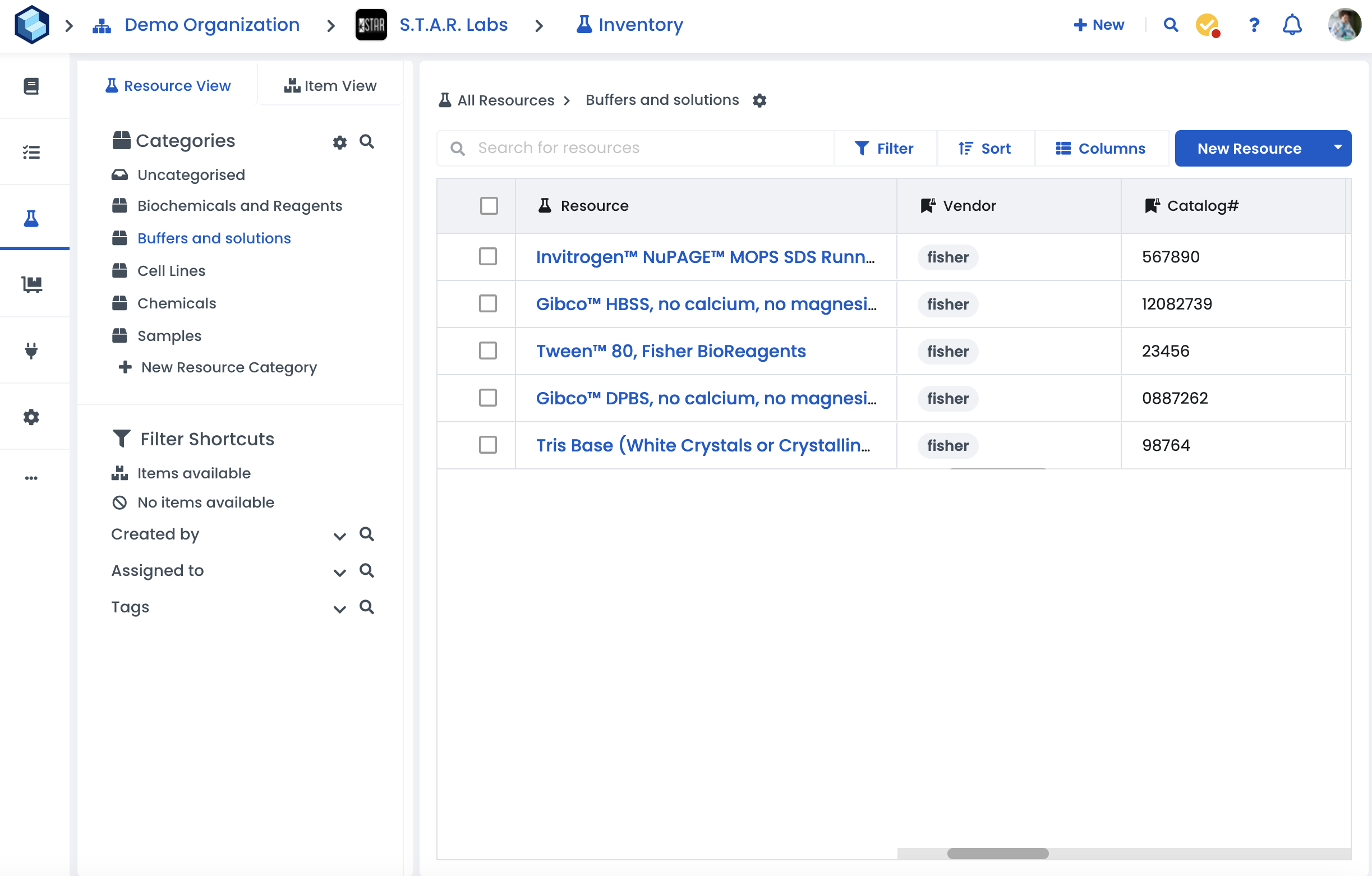Image resolution: width=1372 pixels, height=876 pixels.
Task: Tick the Tris Base row checkbox
Action: (488, 445)
